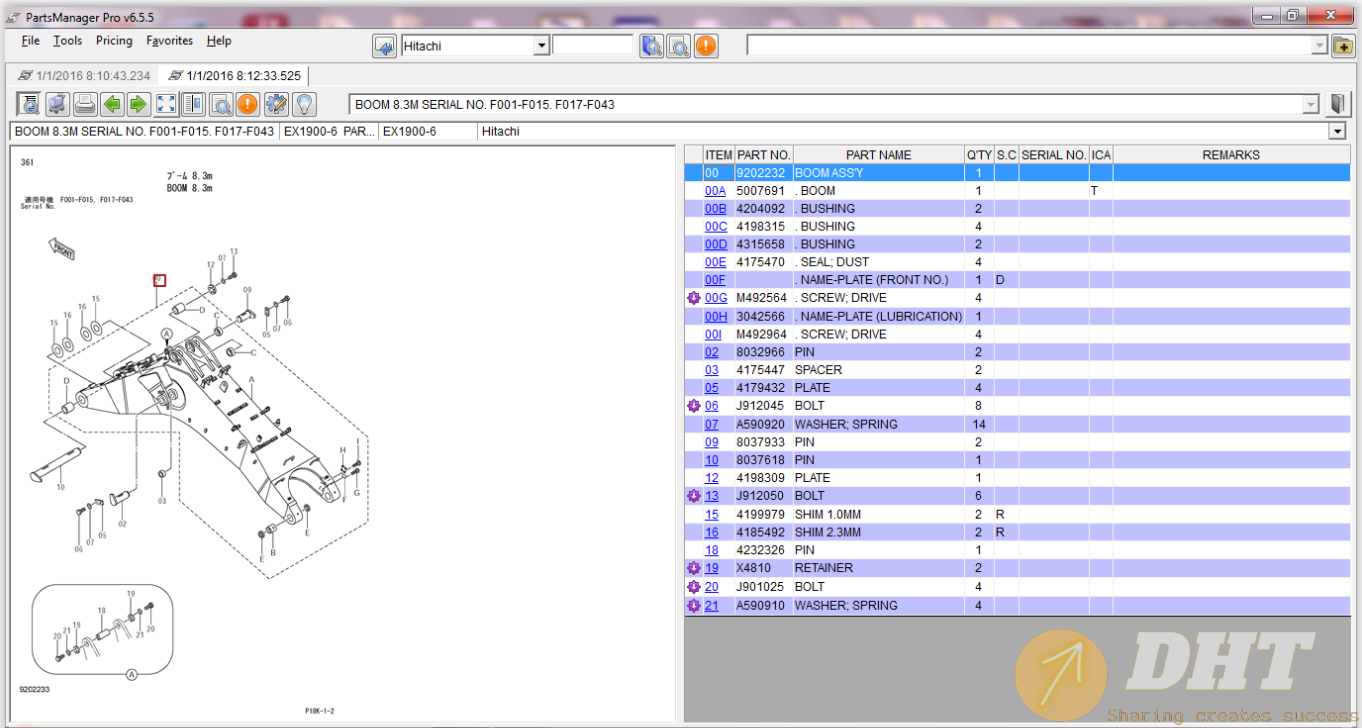Expand the BOOM 8.3M title dropdown arrow
This screenshot has height=728, width=1362.
(1310, 104)
